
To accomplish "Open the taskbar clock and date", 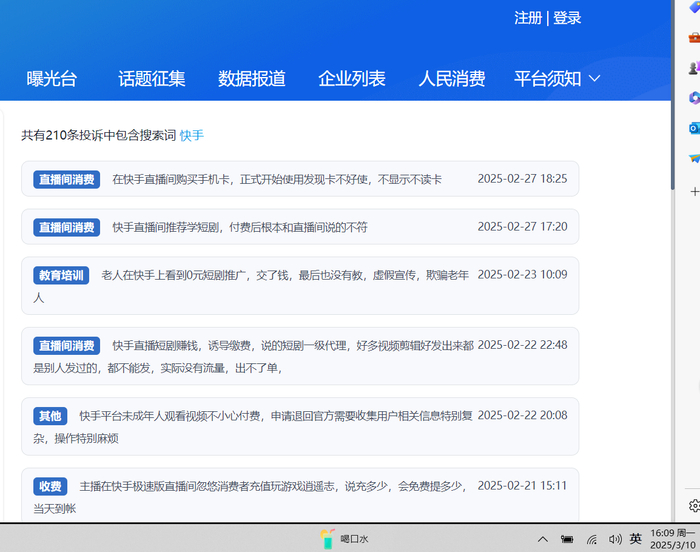I will point(673,539).
